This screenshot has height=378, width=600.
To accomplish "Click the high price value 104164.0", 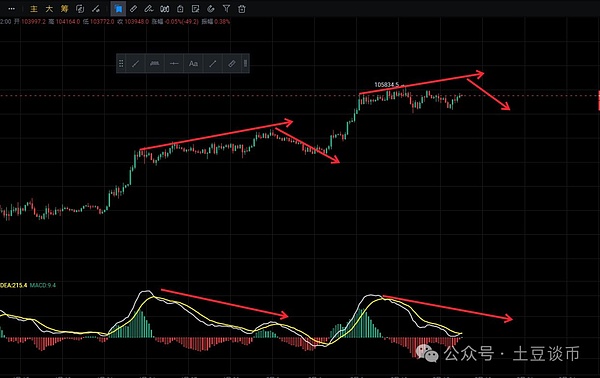I will (x=68, y=22).
